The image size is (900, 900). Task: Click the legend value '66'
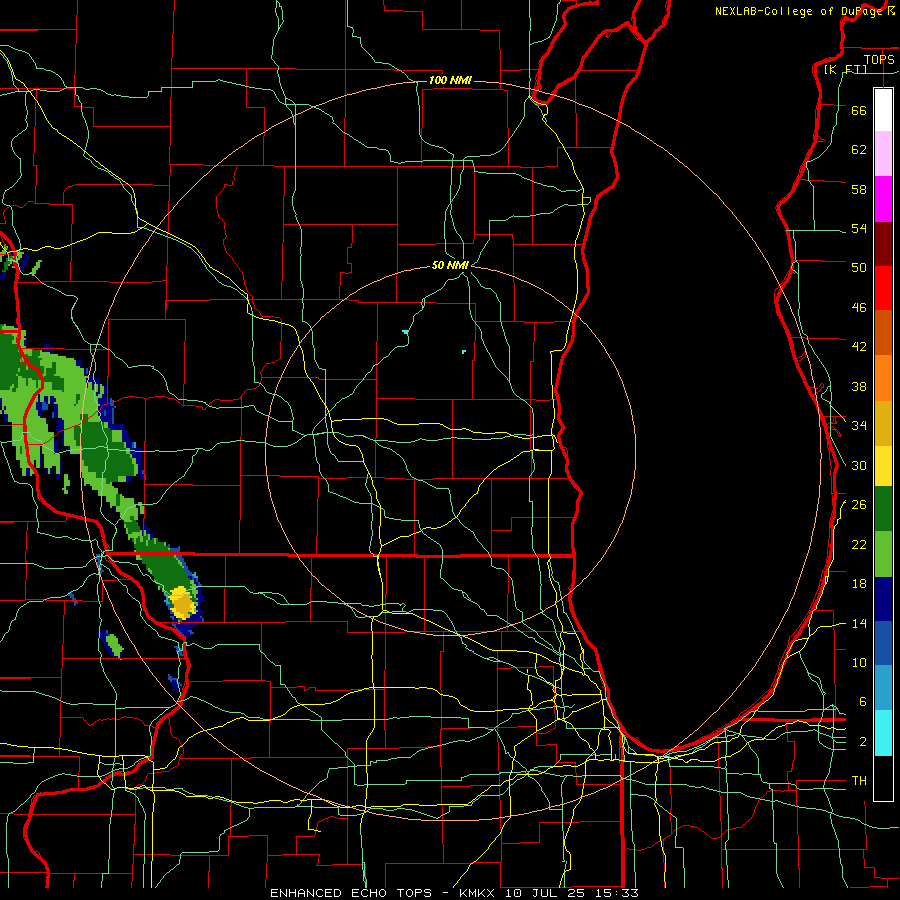(x=859, y=110)
